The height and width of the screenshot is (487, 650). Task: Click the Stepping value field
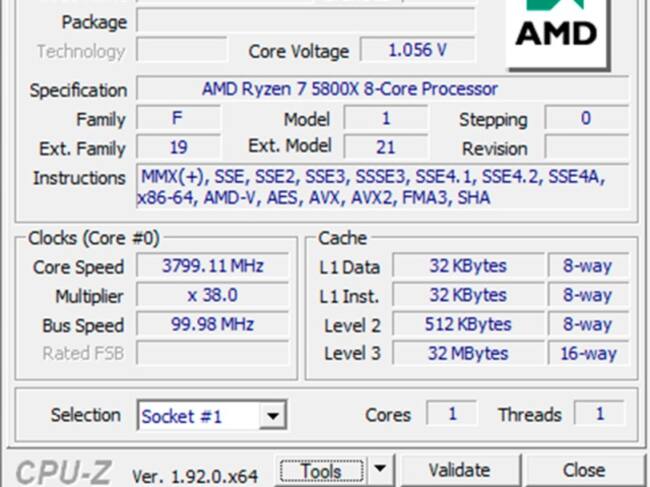[x=586, y=118]
